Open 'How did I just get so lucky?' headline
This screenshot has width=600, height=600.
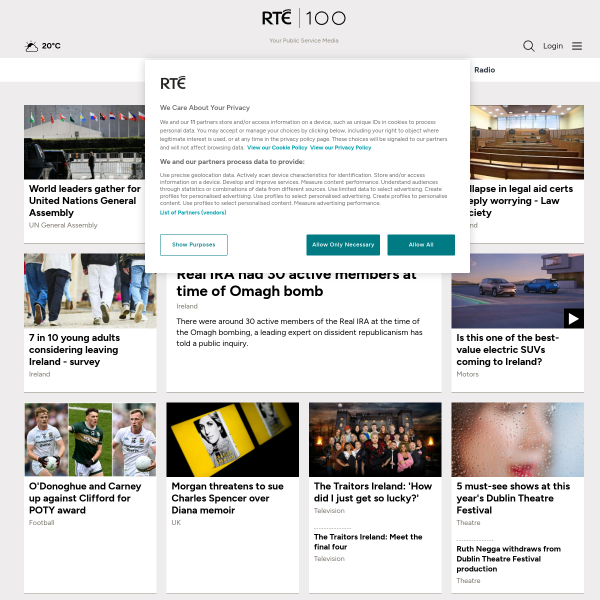pyautogui.click(x=373, y=492)
